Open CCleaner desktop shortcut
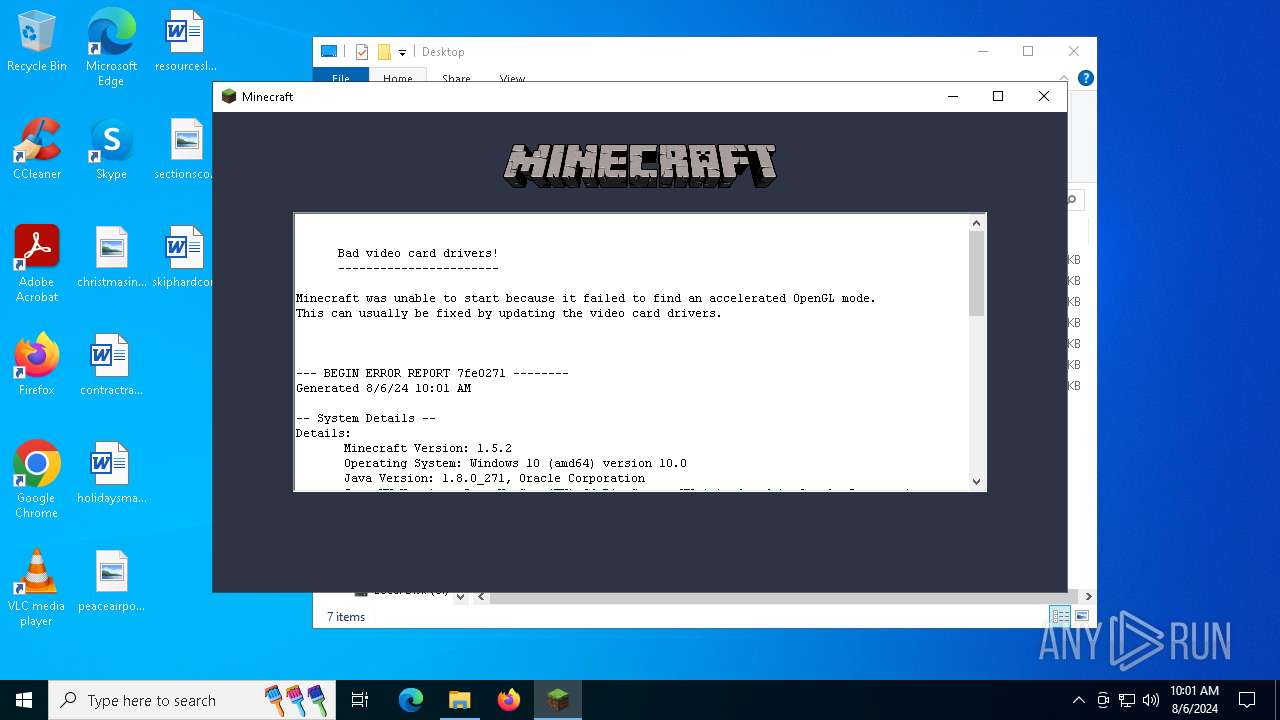 pos(37,150)
